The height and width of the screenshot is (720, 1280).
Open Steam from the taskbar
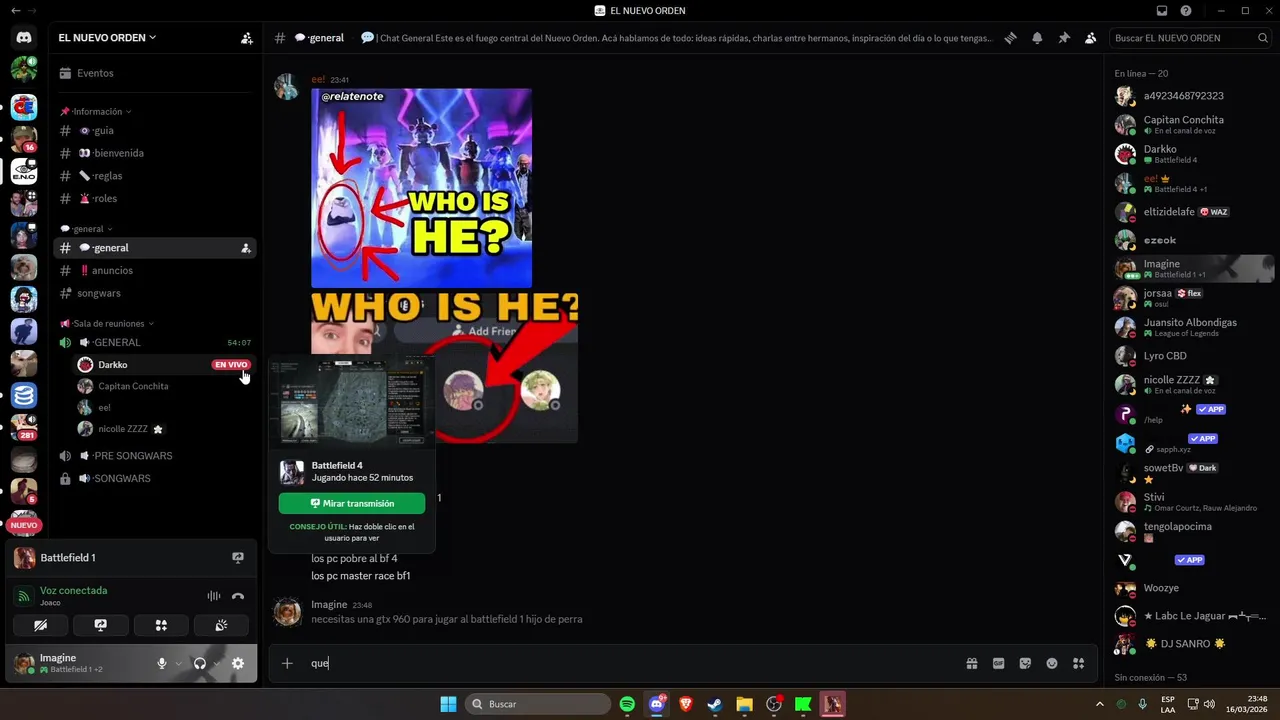(715, 704)
